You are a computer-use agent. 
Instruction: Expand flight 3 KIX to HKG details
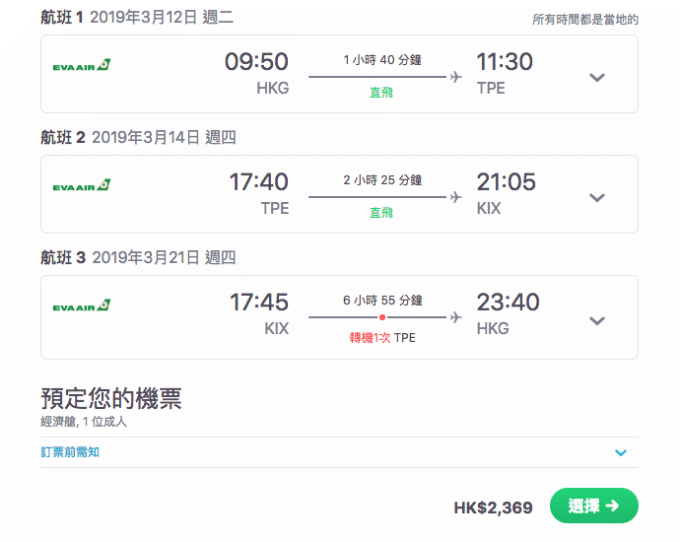pyautogui.click(x=597, y=321)
